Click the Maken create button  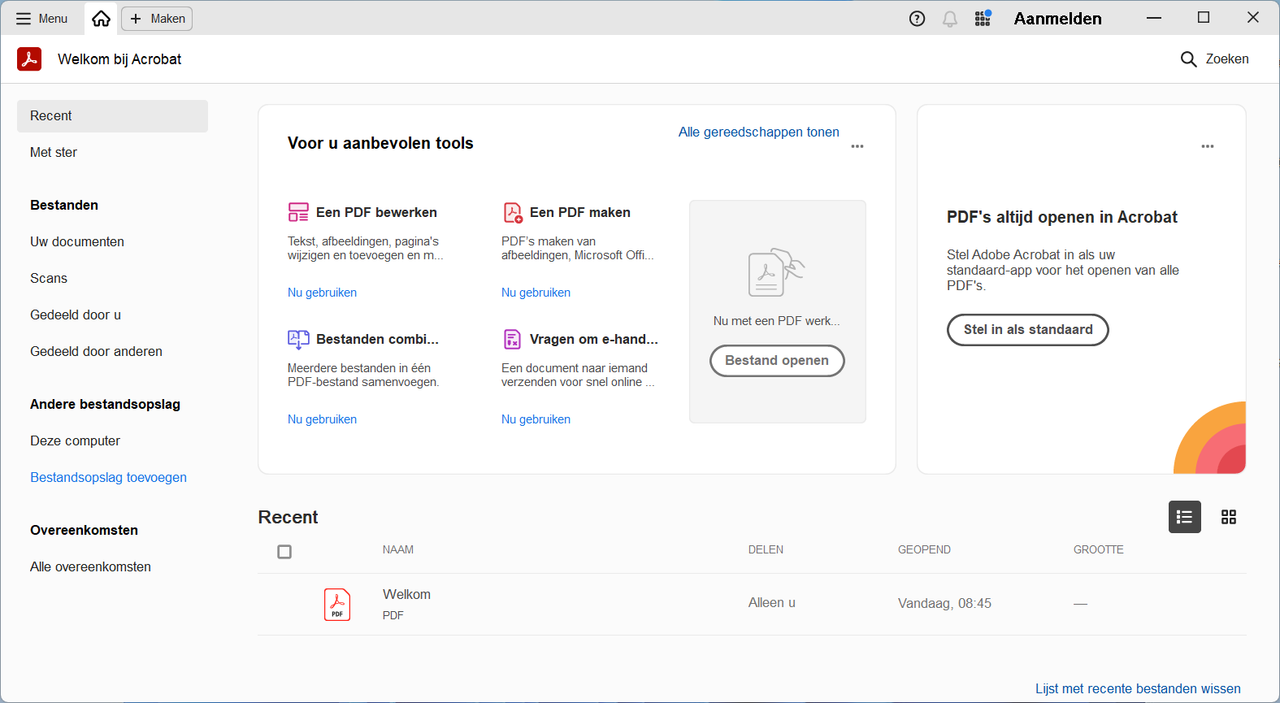(157, 18)
